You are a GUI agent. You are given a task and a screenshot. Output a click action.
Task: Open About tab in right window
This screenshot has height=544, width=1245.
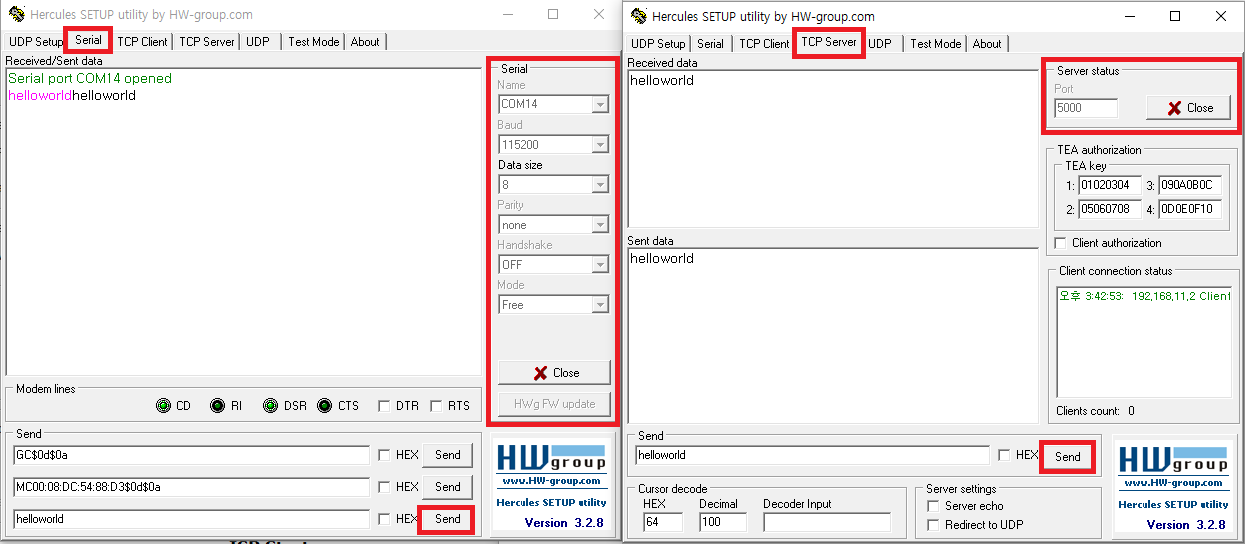click(x=987, y=44)
